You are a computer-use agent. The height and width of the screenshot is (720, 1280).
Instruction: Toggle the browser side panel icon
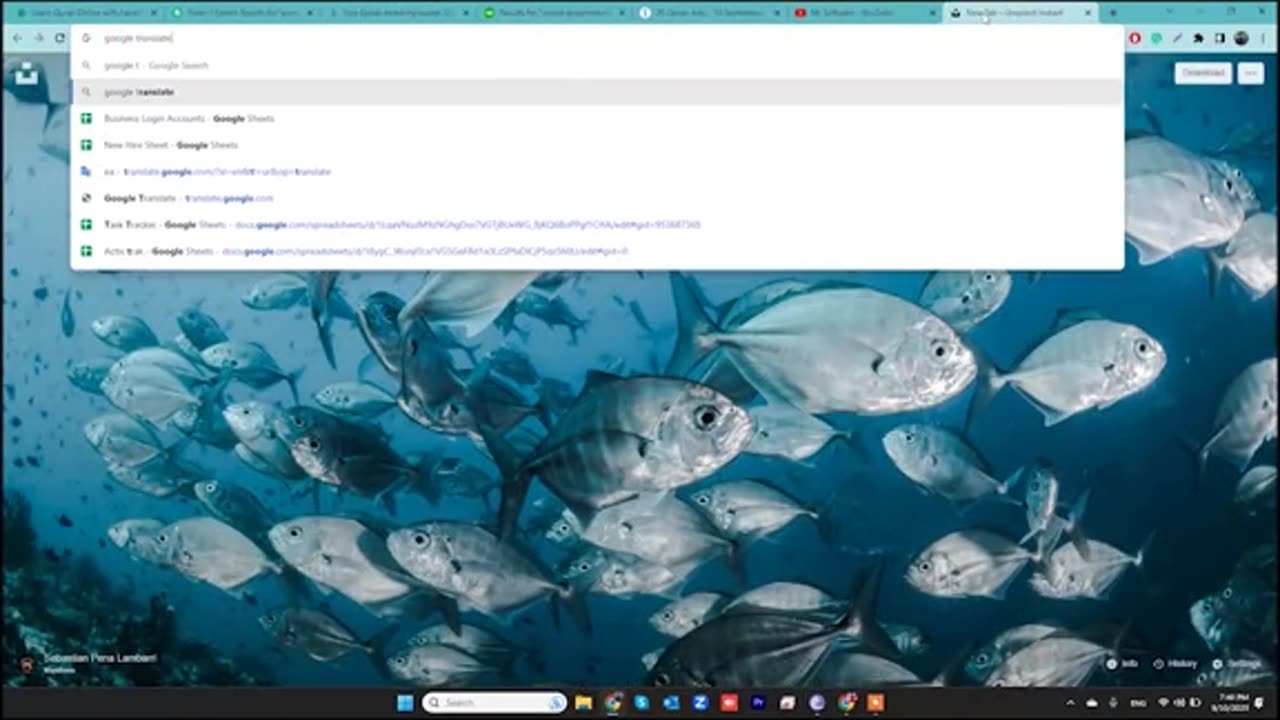click(1219, 38)
